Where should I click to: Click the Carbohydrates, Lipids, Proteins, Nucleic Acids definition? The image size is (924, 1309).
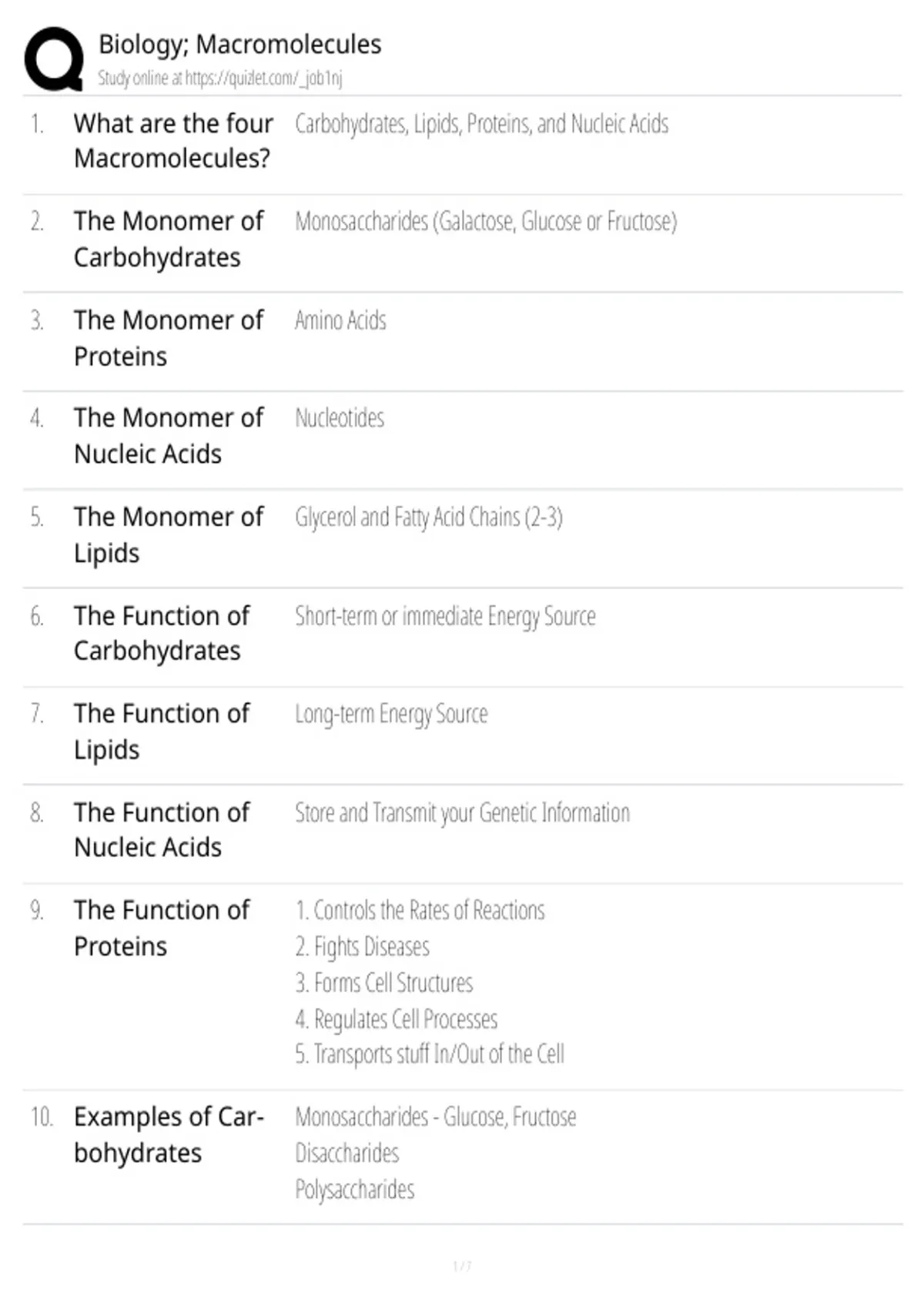coord(482,124)
